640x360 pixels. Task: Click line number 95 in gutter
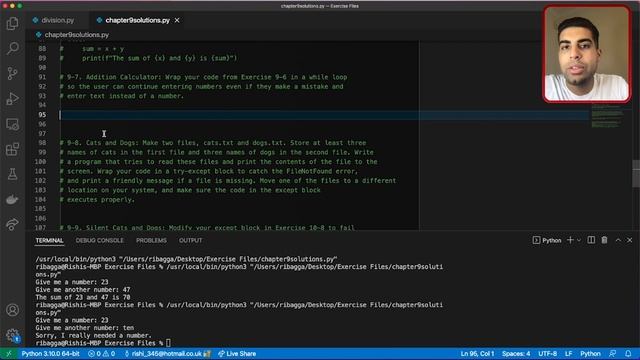point(42,115)
